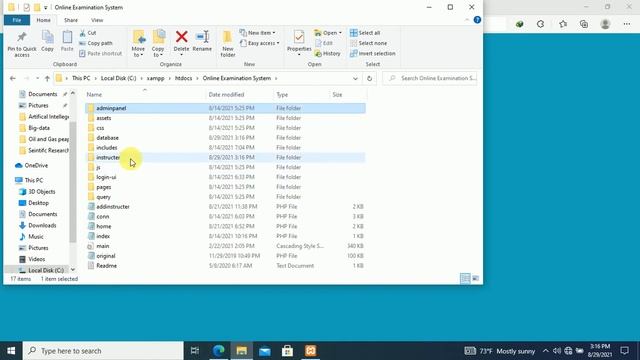
Task: Open XAMPP from taskbar
Action: click(310, 351)
